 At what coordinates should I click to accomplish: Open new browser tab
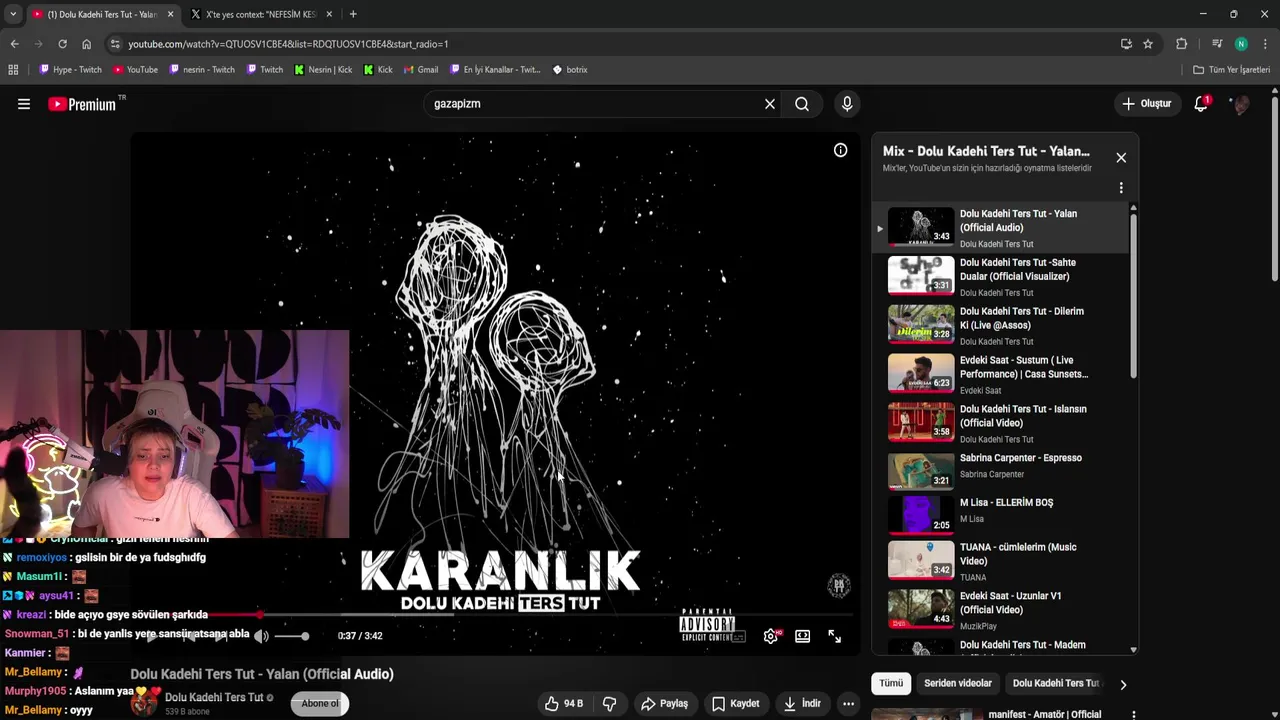click(x=353, y=14)
